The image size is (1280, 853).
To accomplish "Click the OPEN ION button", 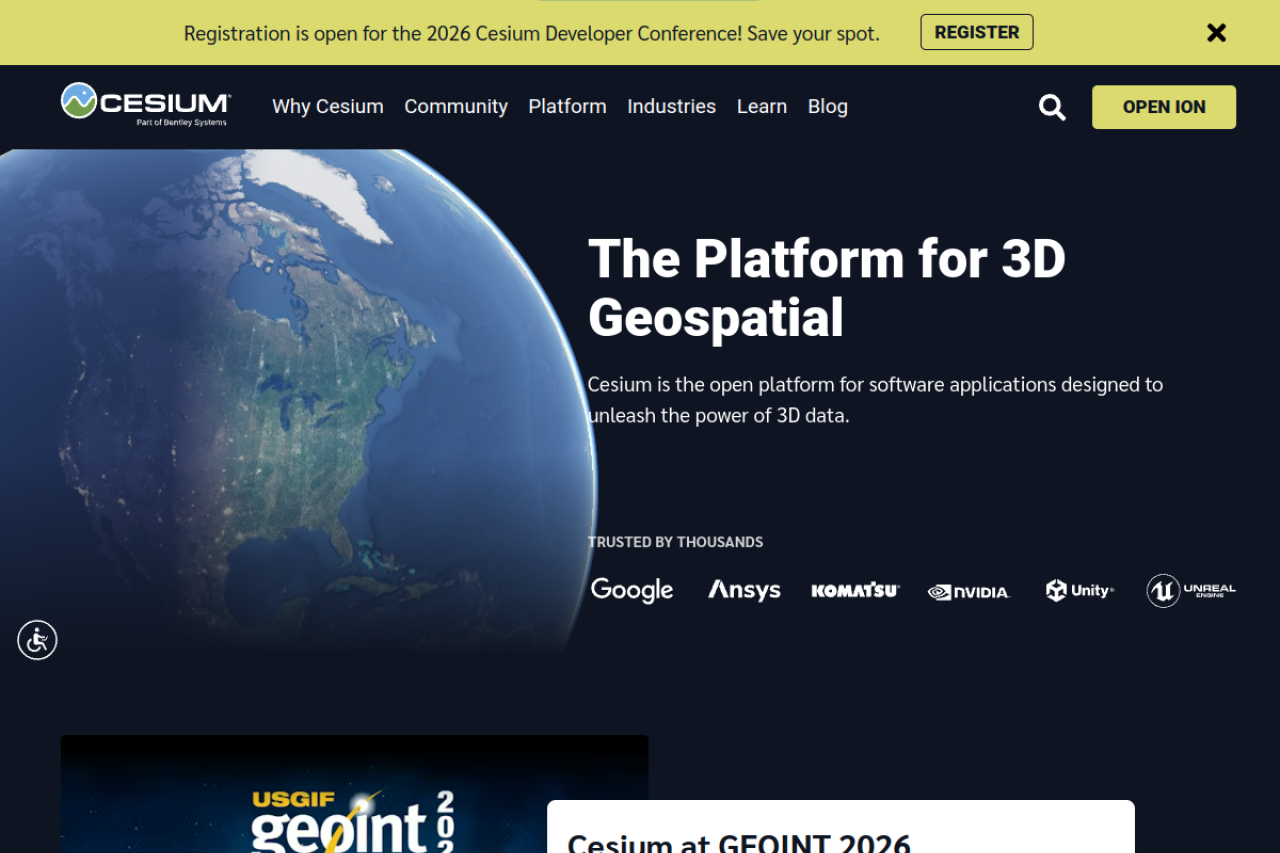I will (x=1164, y=107).
